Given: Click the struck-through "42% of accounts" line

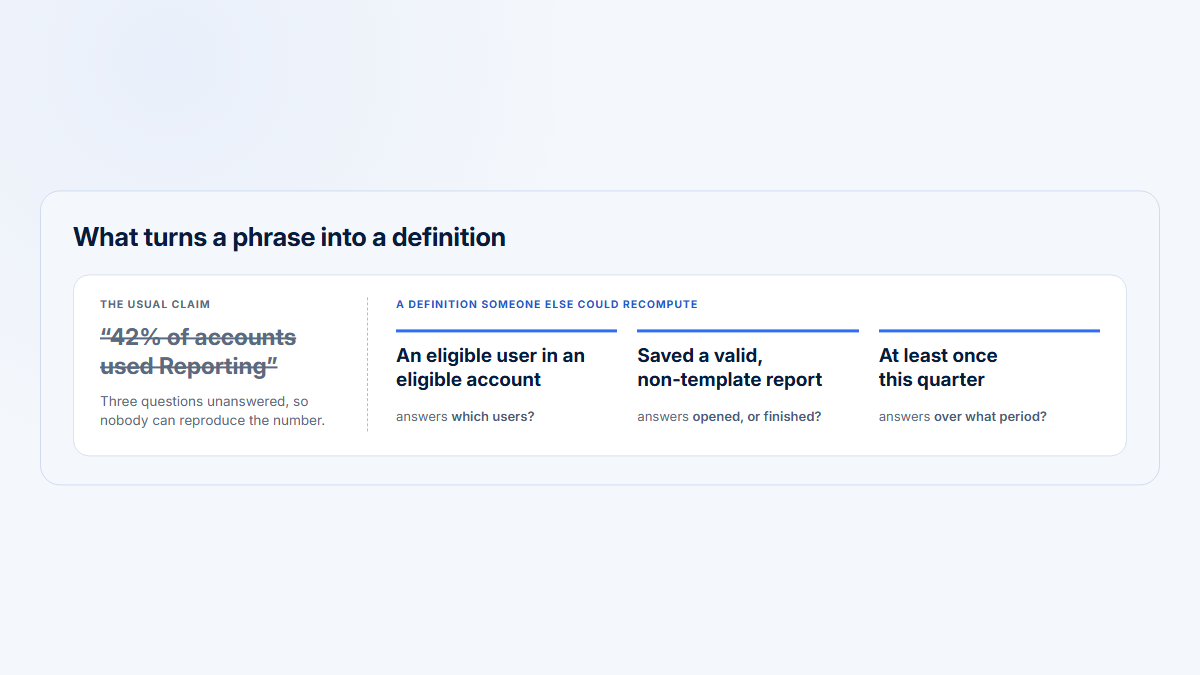Looking at the screenshot, I should pos(198,337).
